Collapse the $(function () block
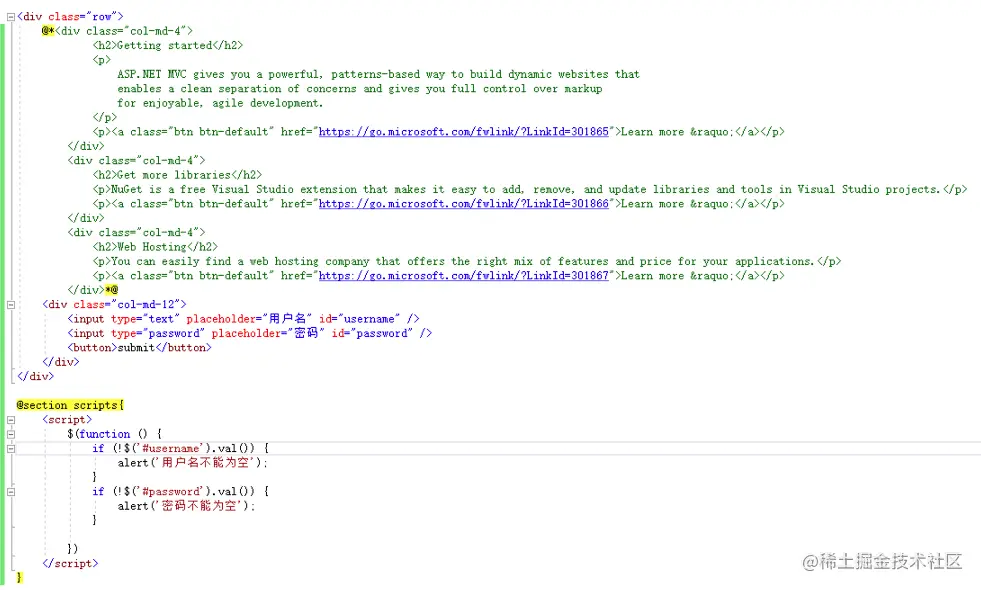Screen dimensions: 981x590 11,434
